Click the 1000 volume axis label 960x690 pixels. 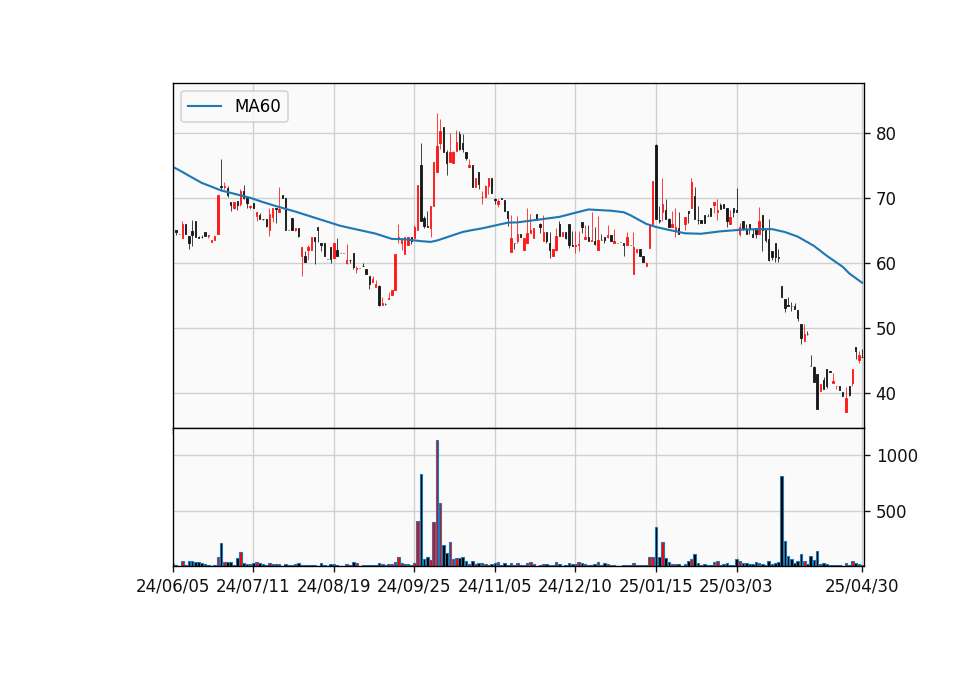coord(897,456)
